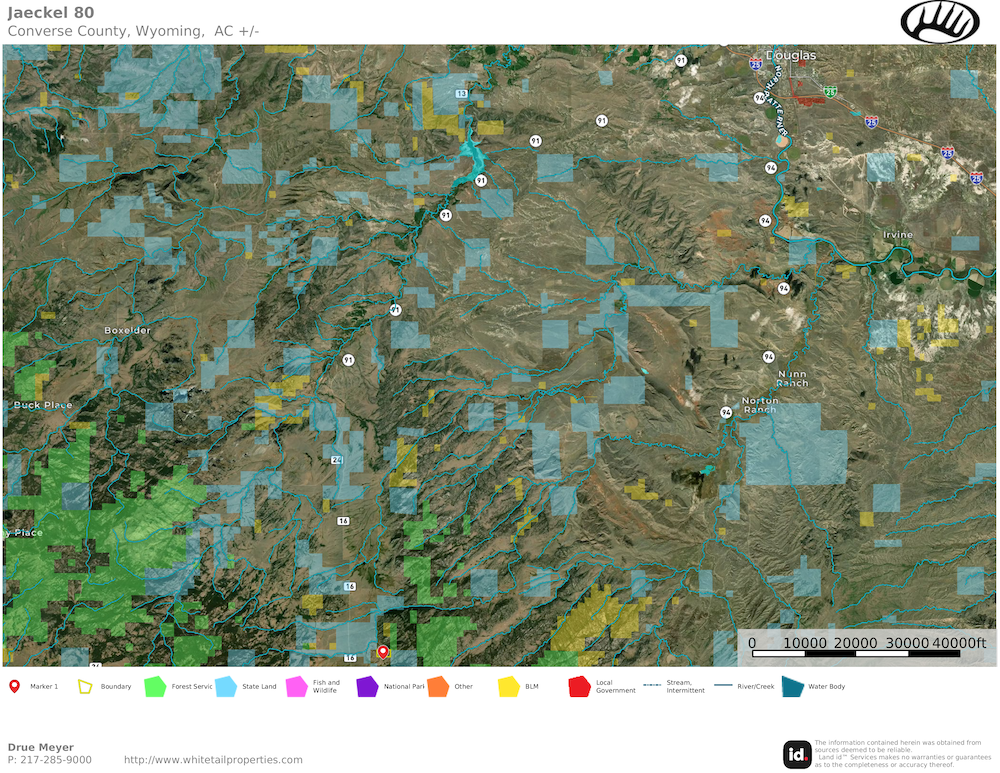The image size is (1000, 773).
Task: Click the Interstate 25 shield near Douglas
Action: coord(755,64)
